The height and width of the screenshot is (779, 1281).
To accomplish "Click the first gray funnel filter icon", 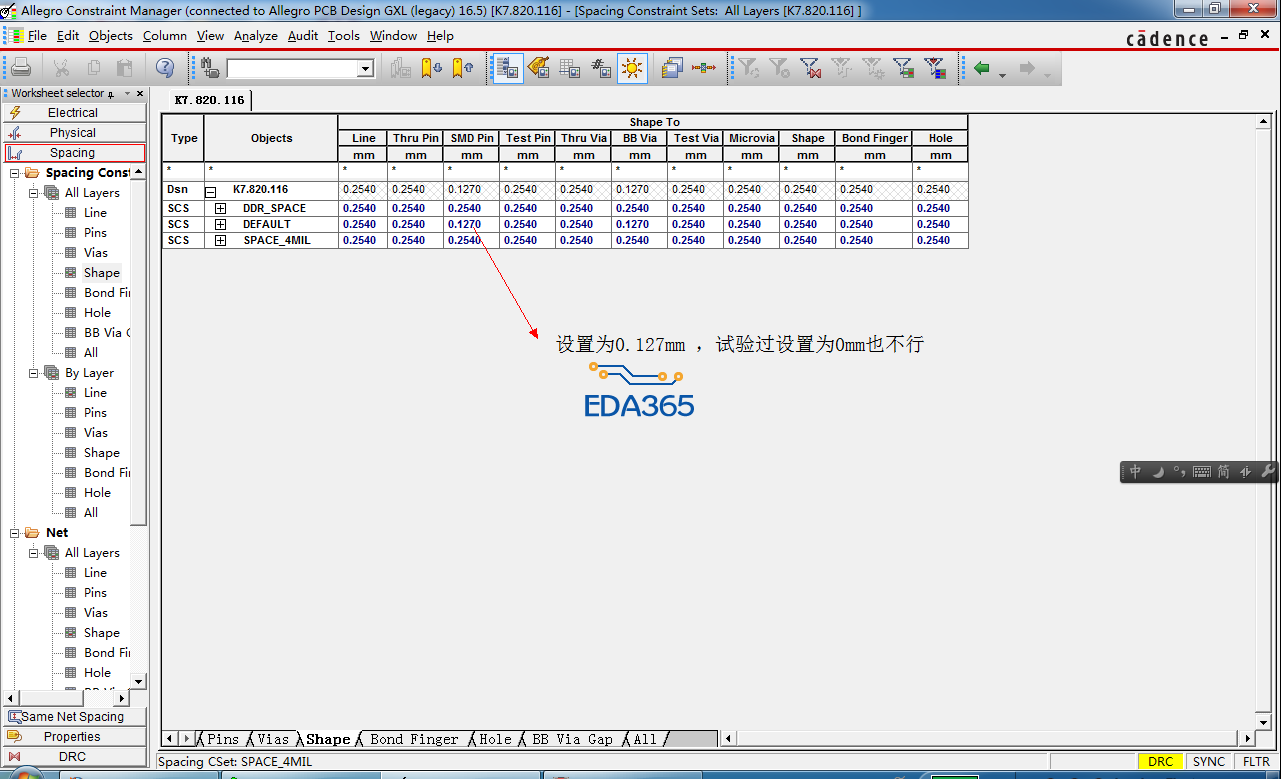I will [748, 68].
